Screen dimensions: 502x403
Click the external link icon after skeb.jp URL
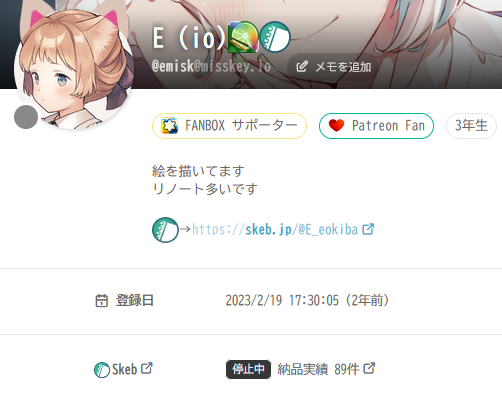[368, 229]
